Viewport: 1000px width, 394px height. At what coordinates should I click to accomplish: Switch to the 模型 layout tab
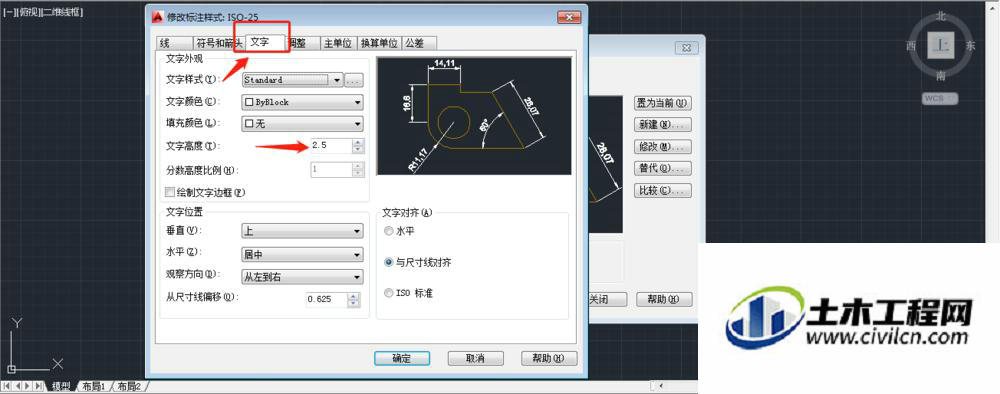pyautogui.click(x=62, y=386)
